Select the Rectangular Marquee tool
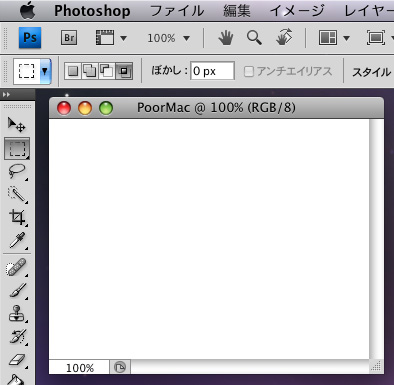394x385 pixels. pos(17,148)
